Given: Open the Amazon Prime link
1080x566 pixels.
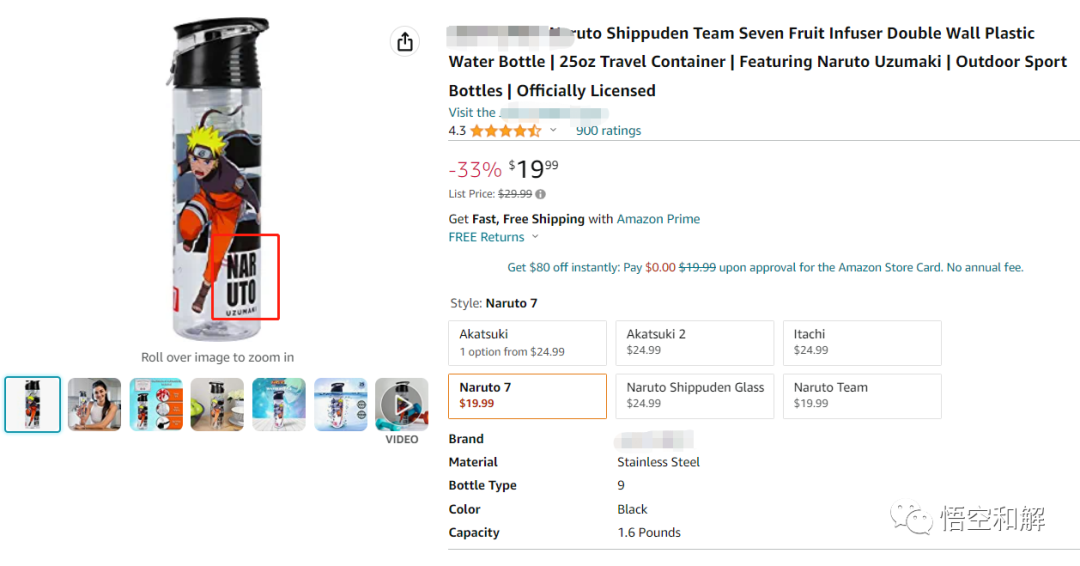Looking at the screenshot, I should [x=658, y=219].
